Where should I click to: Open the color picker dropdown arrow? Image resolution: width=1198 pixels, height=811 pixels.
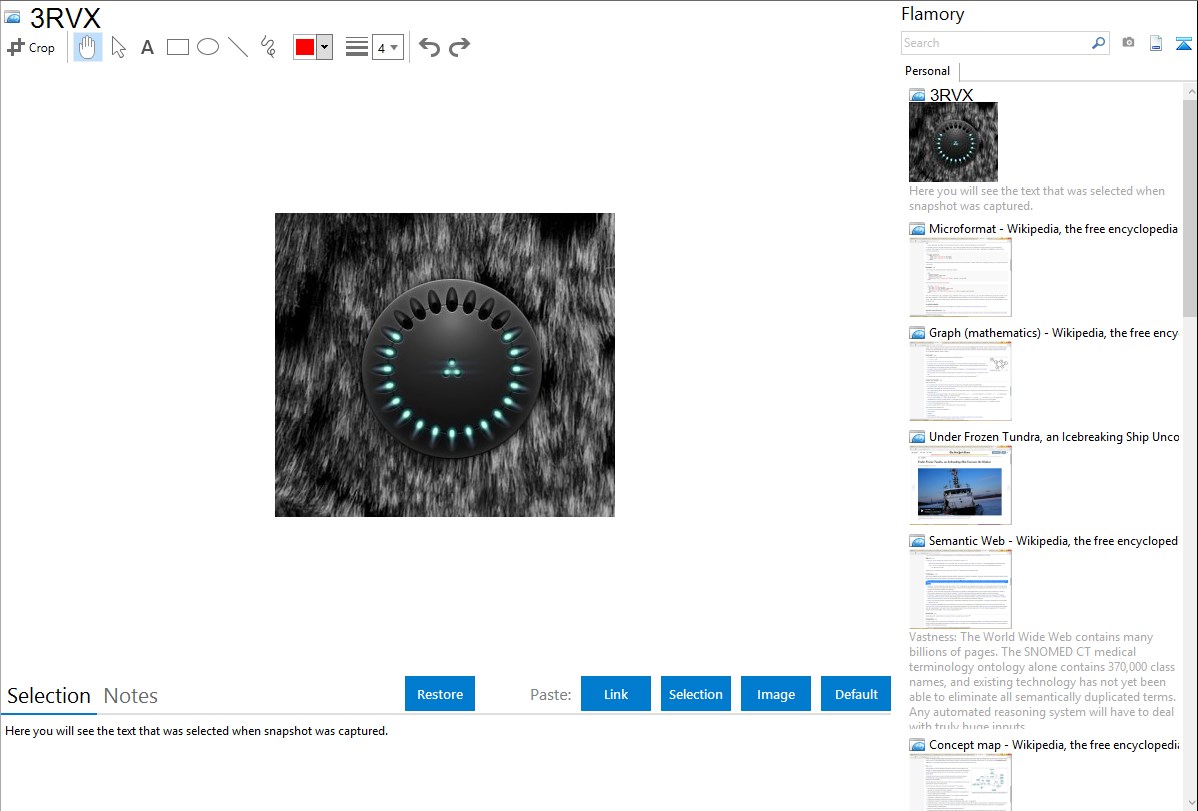[x=324, y=47]
